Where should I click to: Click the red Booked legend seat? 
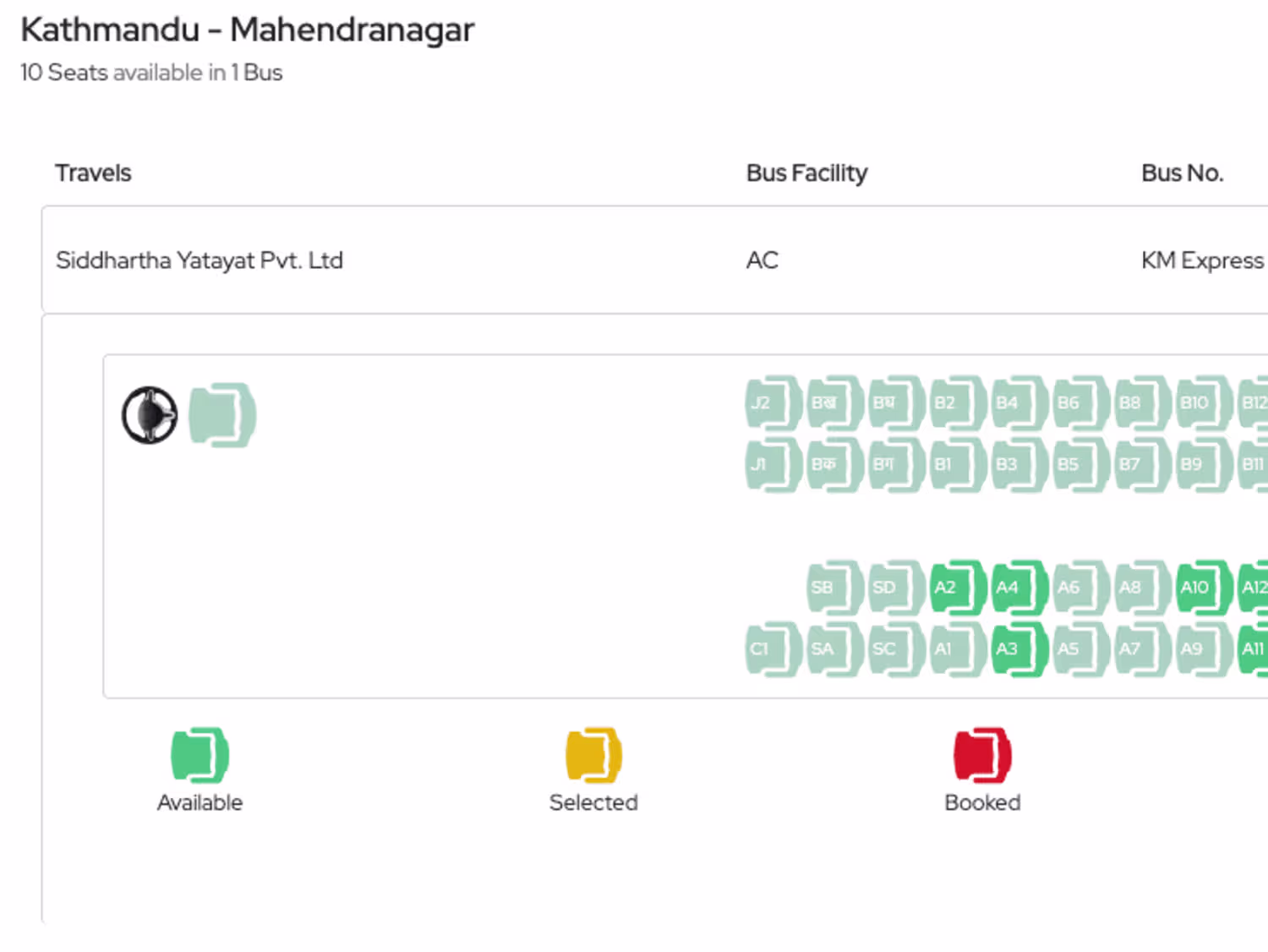(982, 755)
